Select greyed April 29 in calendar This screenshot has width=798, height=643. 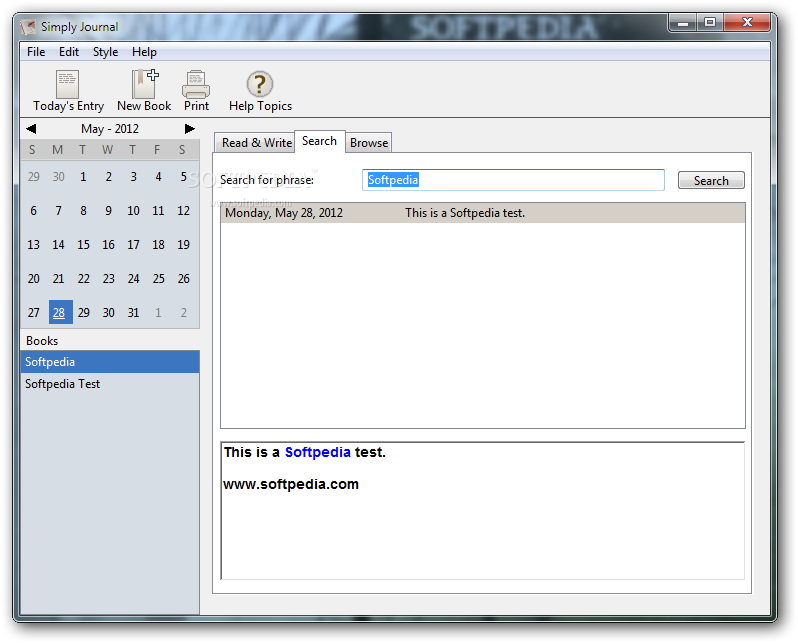[x=34, y=177]
